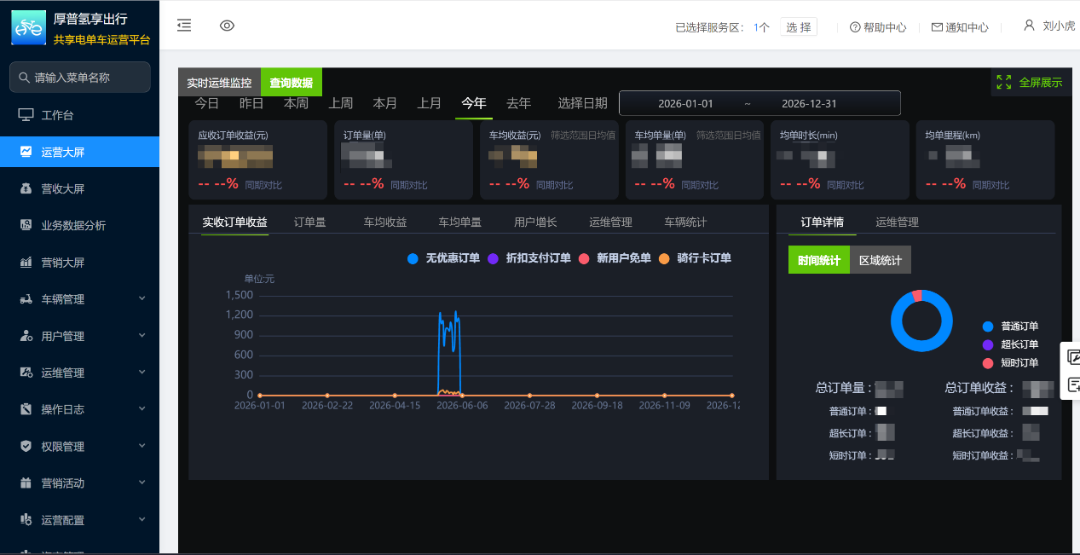
Task: Select 今日 time range
Action: pos(207,103)
